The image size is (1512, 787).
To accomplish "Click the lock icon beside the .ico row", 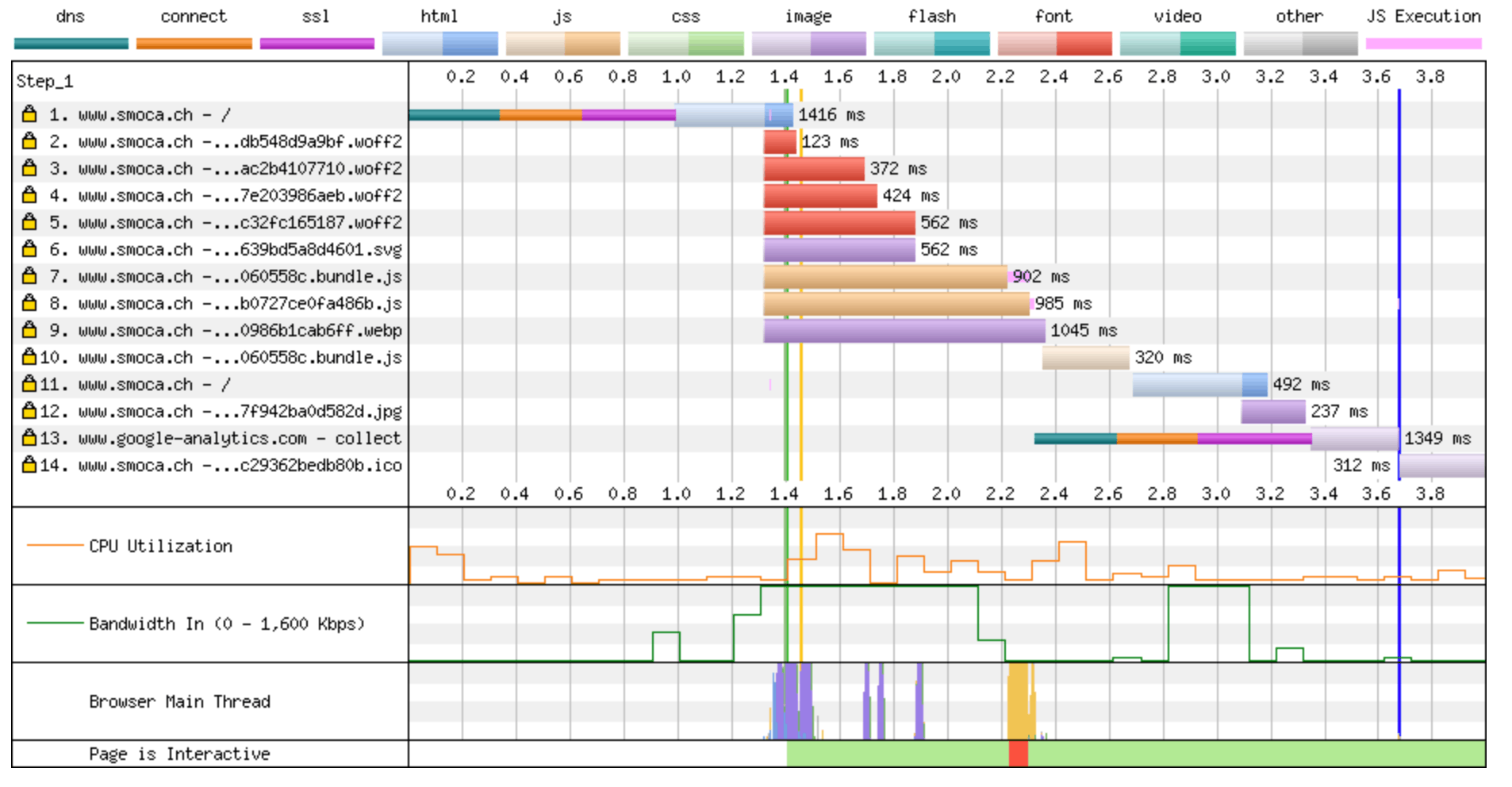I will (x=29, y=465).
